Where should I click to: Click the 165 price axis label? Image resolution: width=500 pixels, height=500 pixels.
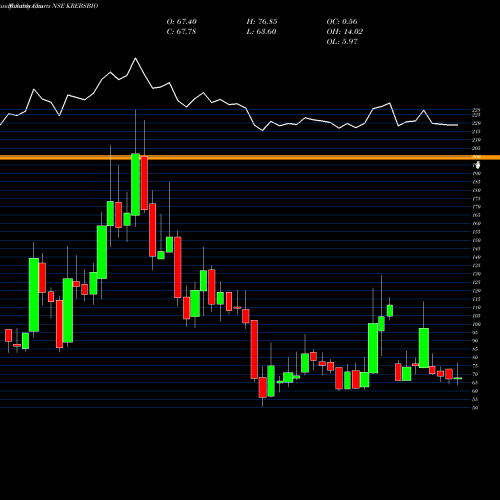click(x=476, y=215)
